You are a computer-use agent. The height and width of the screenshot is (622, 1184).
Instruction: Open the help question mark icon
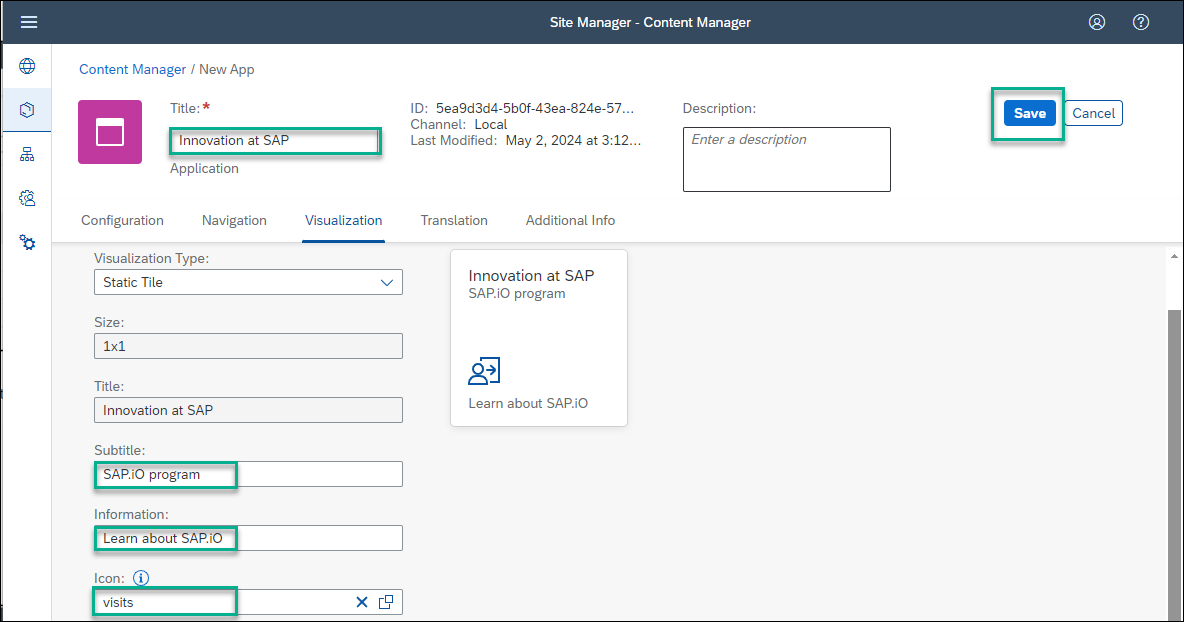1140,22
